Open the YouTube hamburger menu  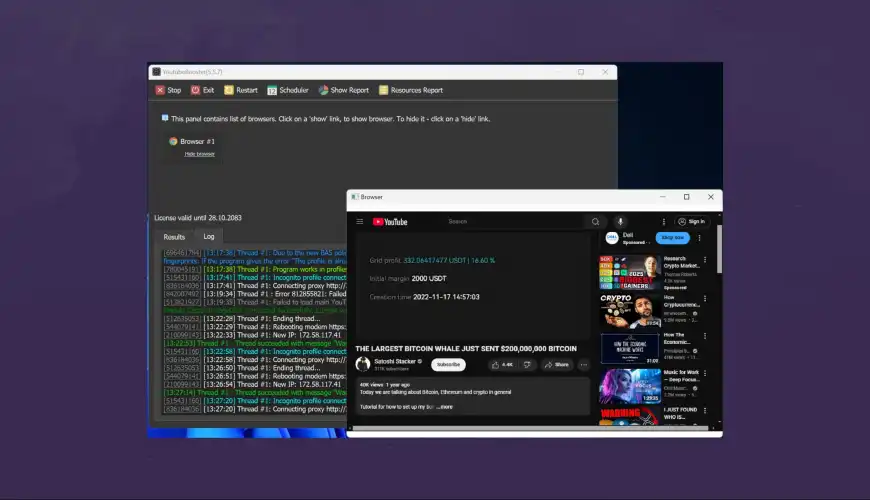point(360,221)
